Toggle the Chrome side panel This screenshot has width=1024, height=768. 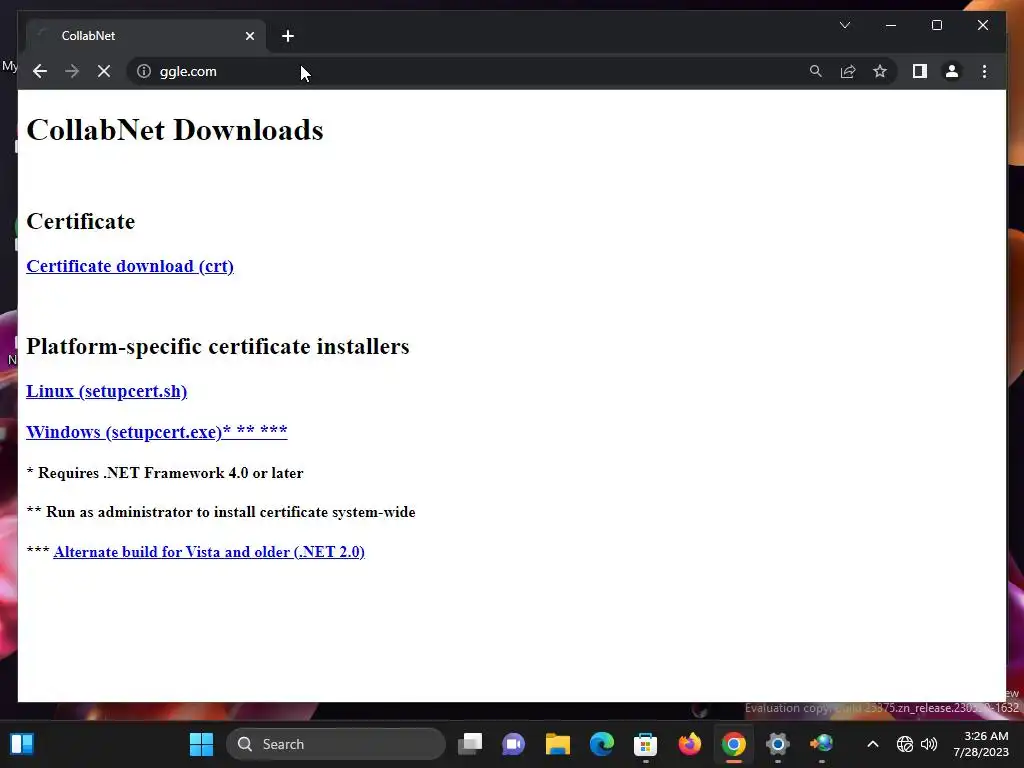click(x=920, y=71)
